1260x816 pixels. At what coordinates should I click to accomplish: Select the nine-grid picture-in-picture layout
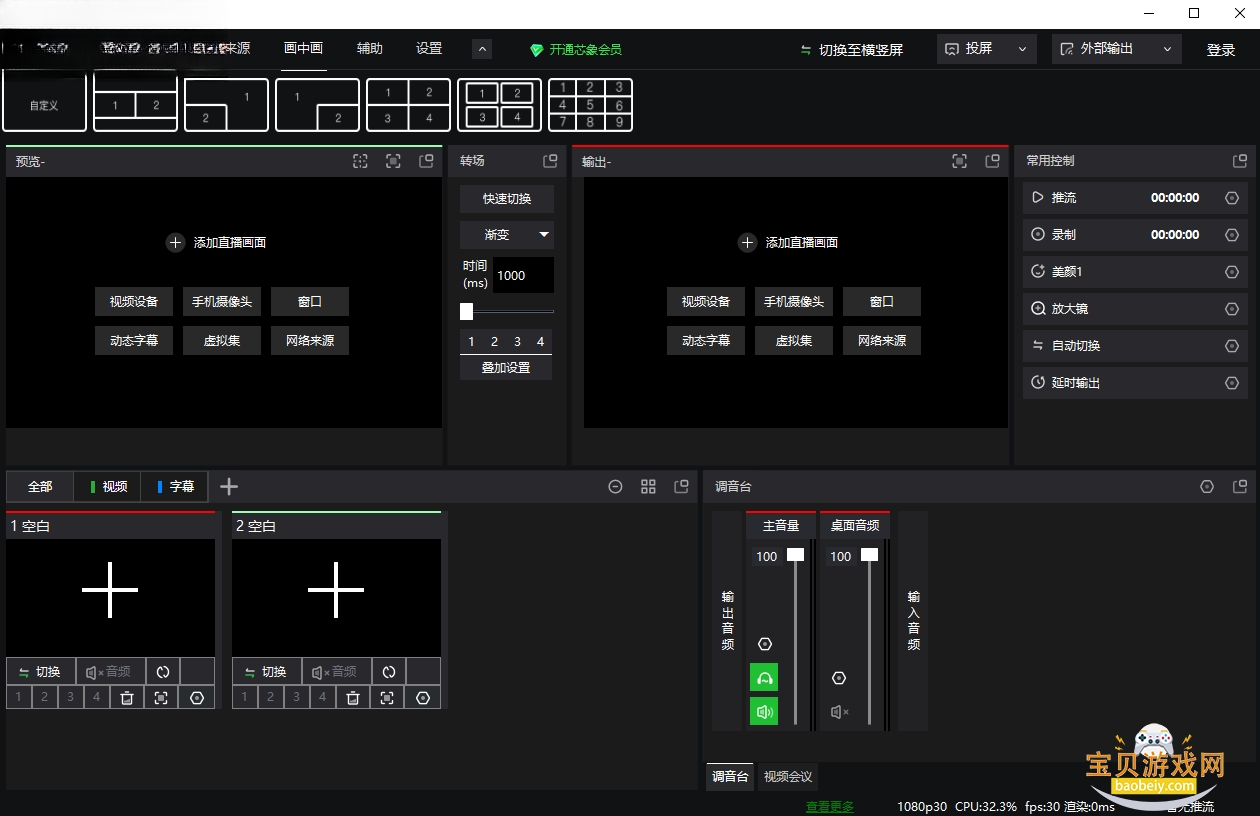click(x=590, y=104)
